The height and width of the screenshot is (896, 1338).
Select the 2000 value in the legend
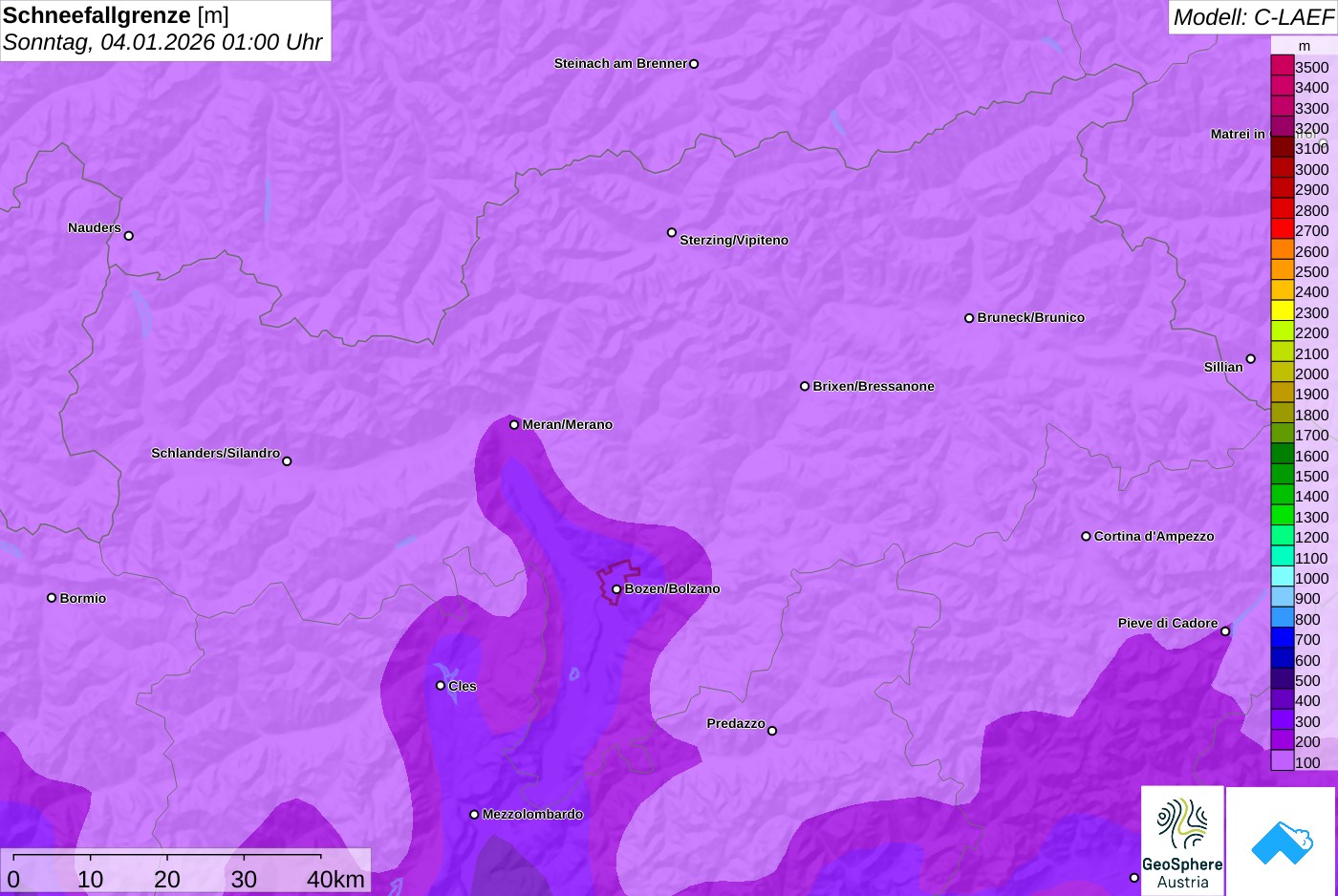[x=1312, y=374]
